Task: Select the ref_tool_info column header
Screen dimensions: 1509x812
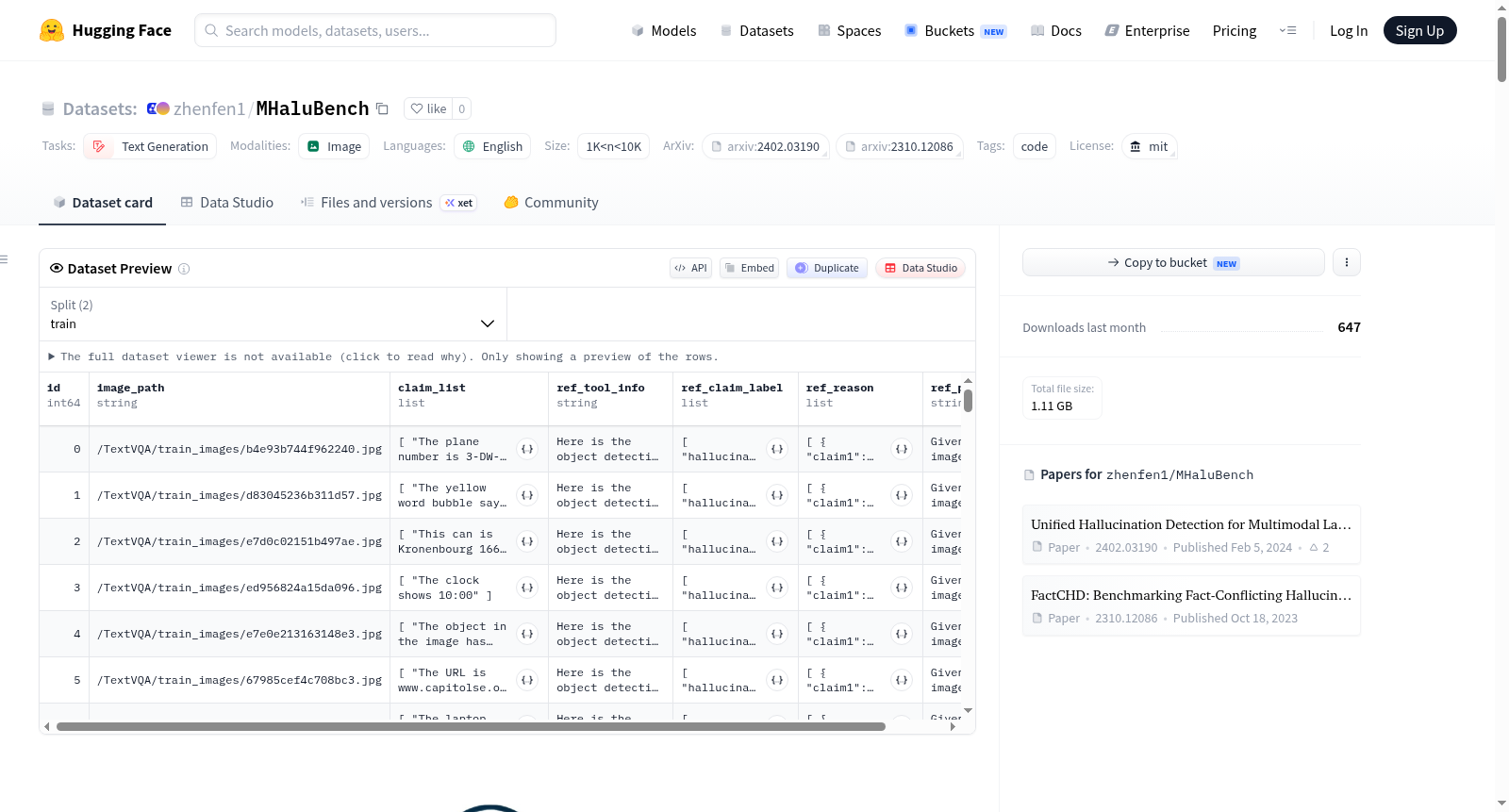Action: click(611, 395)
